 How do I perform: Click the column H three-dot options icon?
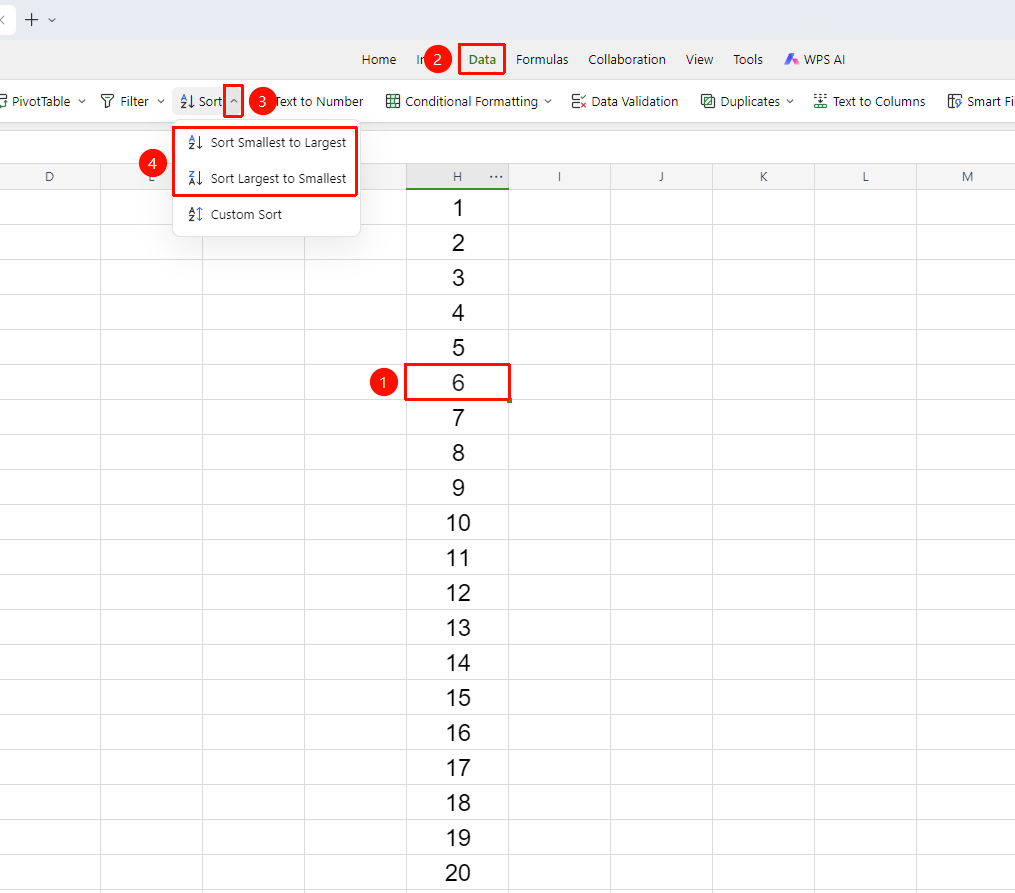496,177
